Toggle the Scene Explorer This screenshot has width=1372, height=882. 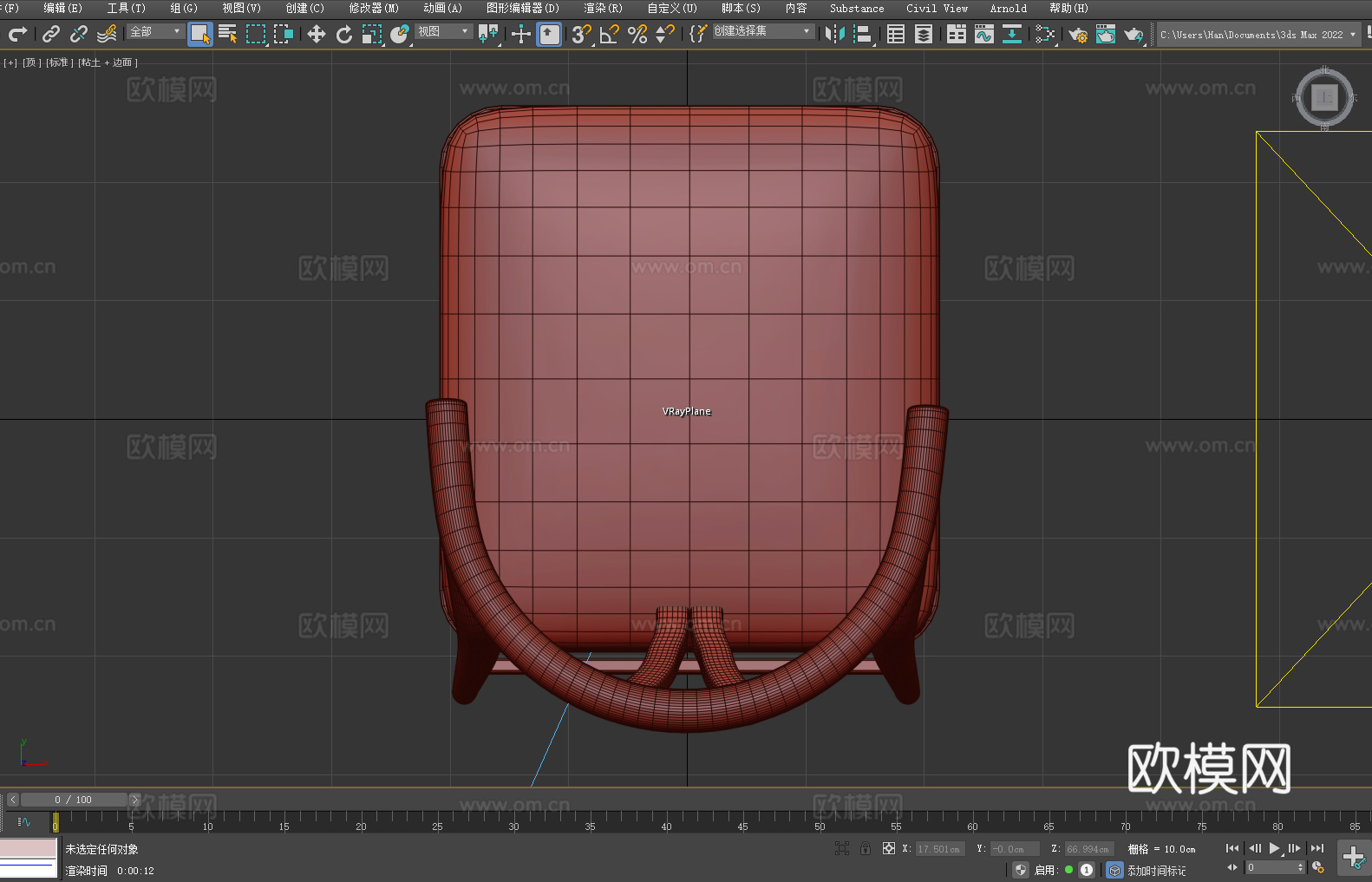[896, 34]
